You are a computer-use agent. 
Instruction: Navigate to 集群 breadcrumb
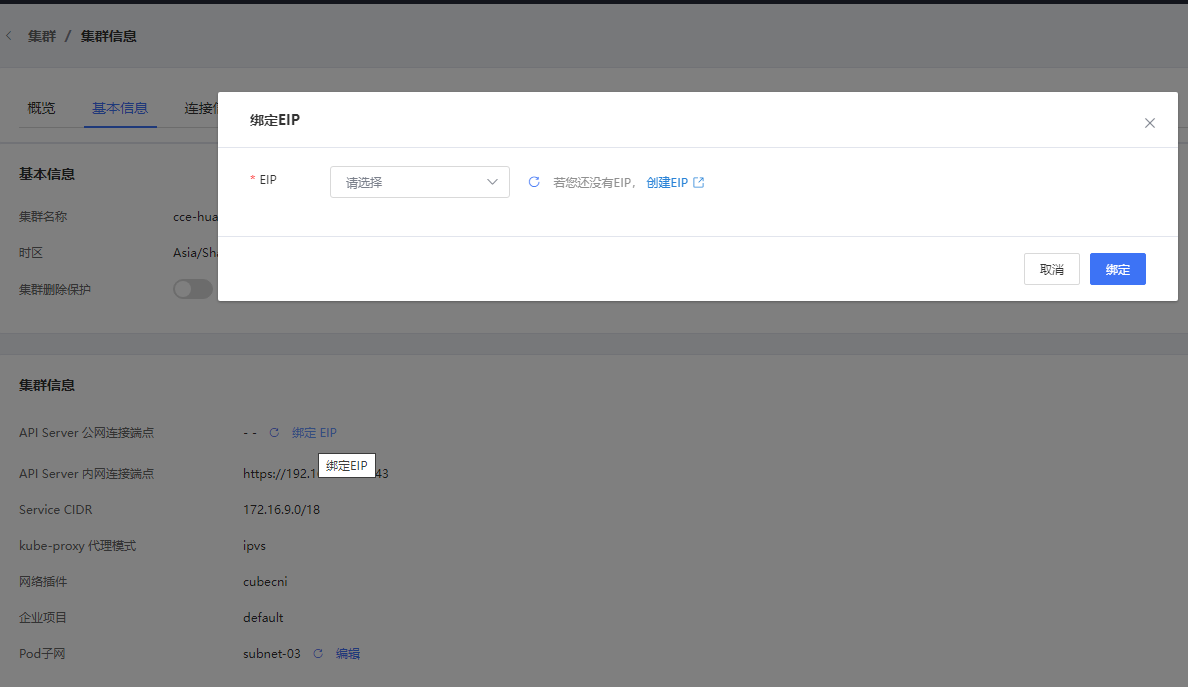42,36
